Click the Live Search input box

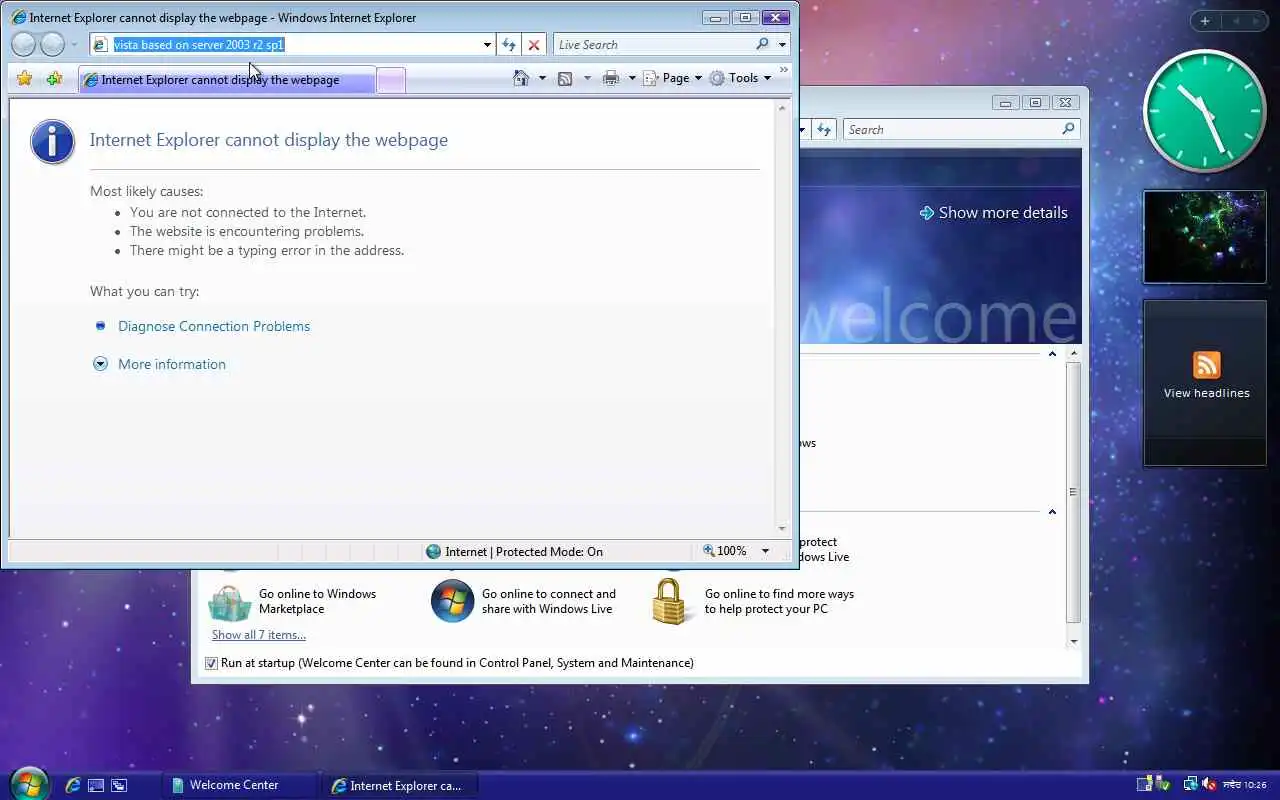click(x=652, y=44)
